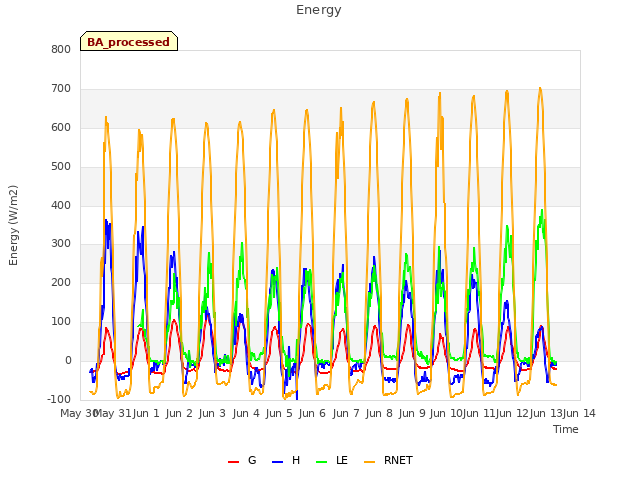Viewport: 640px width, 480px height.
Task: Click the Jun 9 x-axis date
Action: click(412, 413)
